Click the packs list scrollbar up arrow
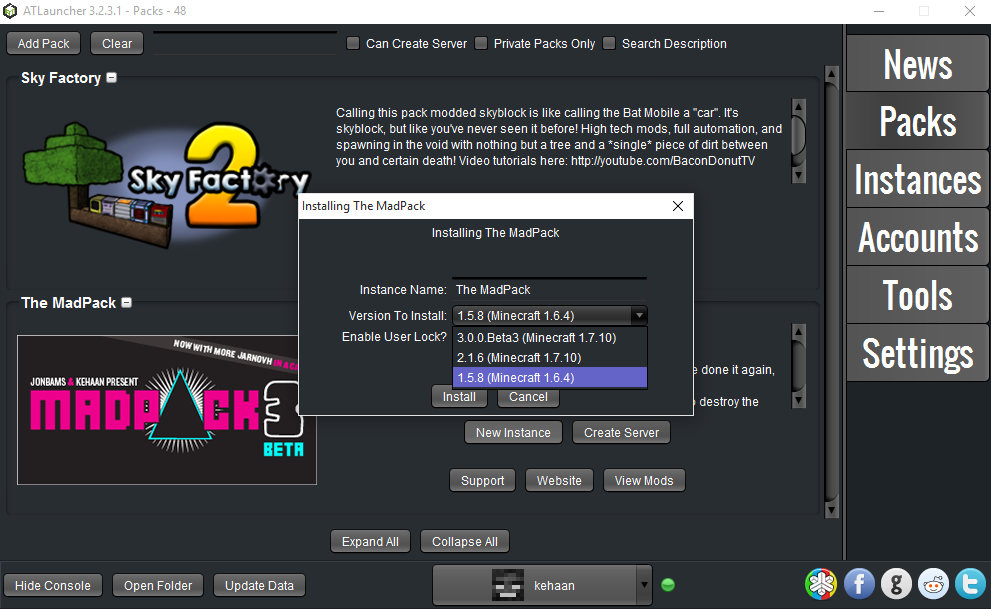 [x=832, y=74]
